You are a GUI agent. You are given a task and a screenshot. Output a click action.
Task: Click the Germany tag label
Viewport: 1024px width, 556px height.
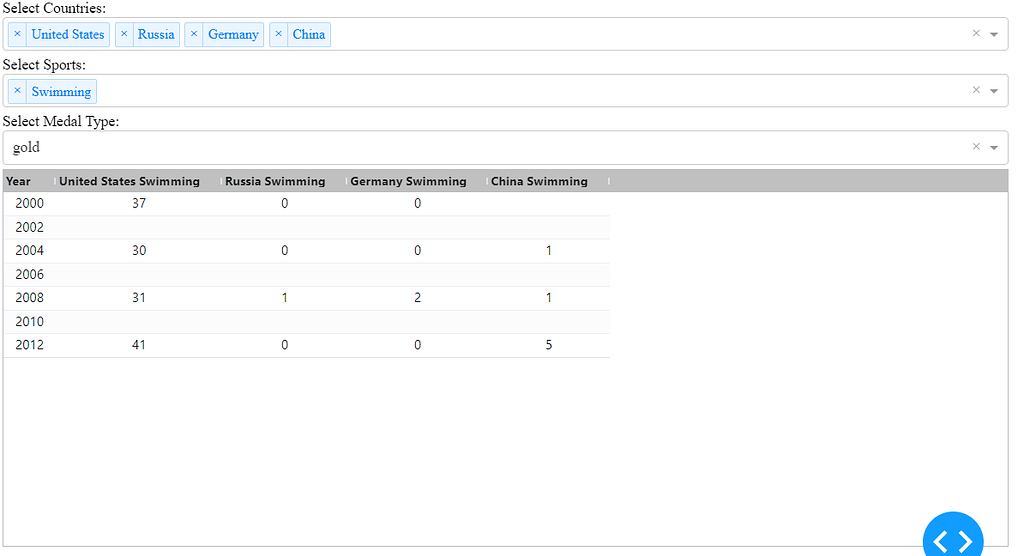(233, 34)
